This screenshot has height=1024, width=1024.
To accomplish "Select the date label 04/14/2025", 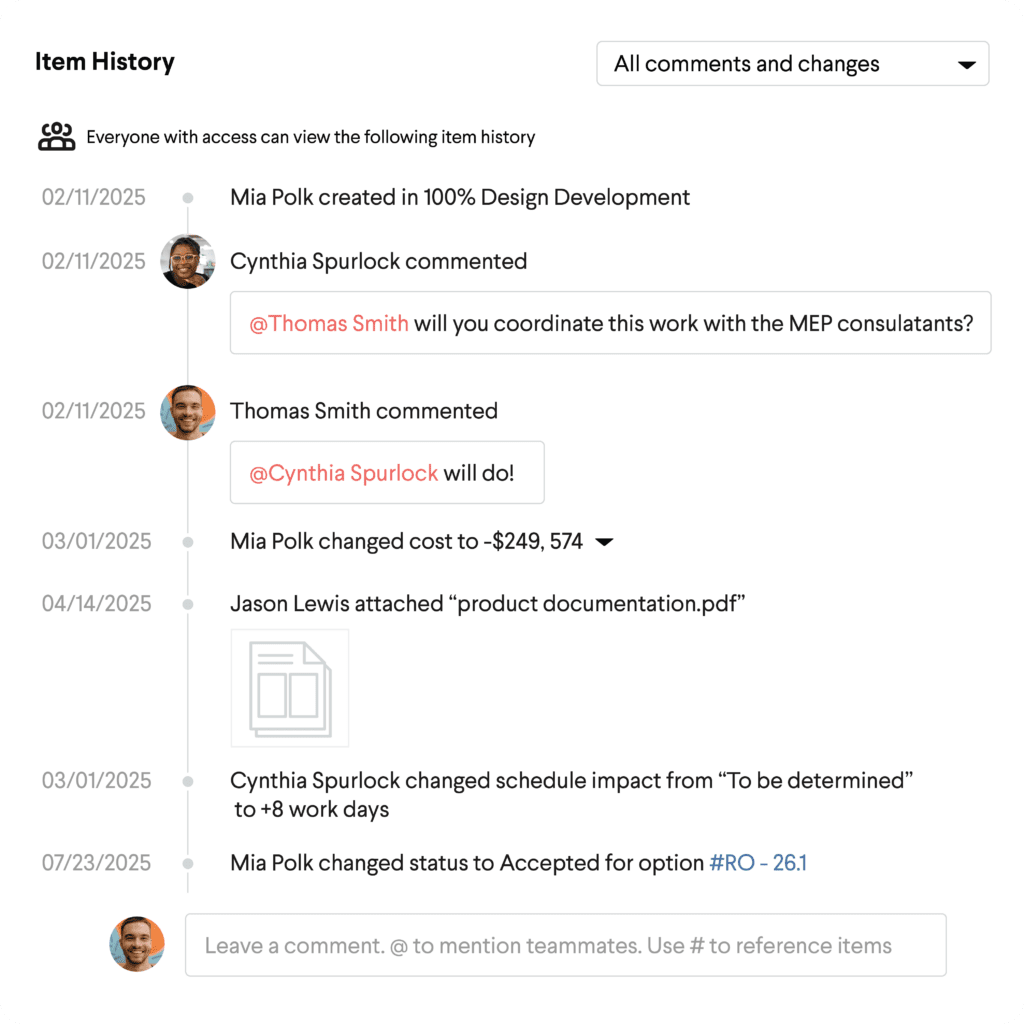I will [94, 603].
